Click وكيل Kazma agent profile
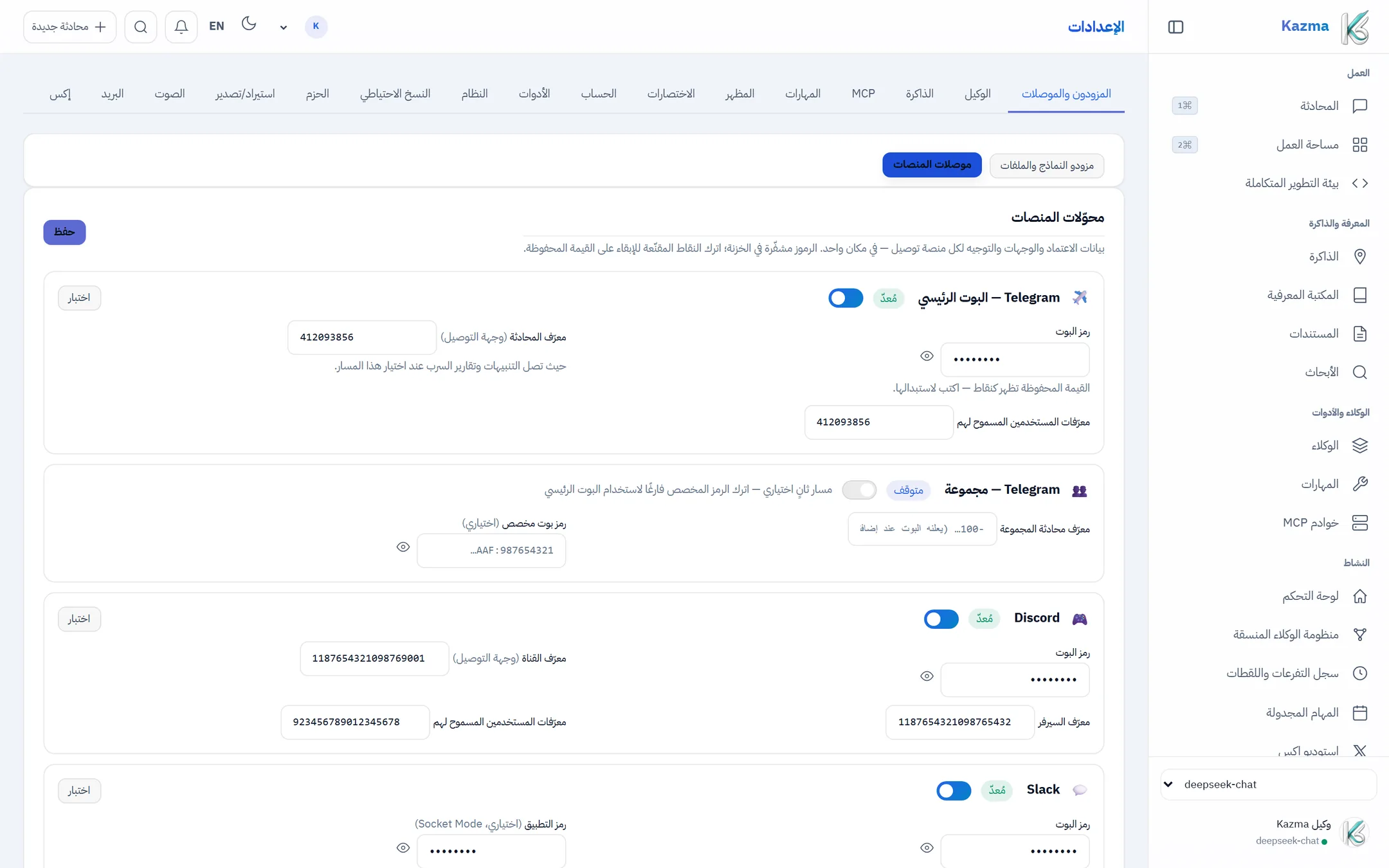 point(1312,832)
